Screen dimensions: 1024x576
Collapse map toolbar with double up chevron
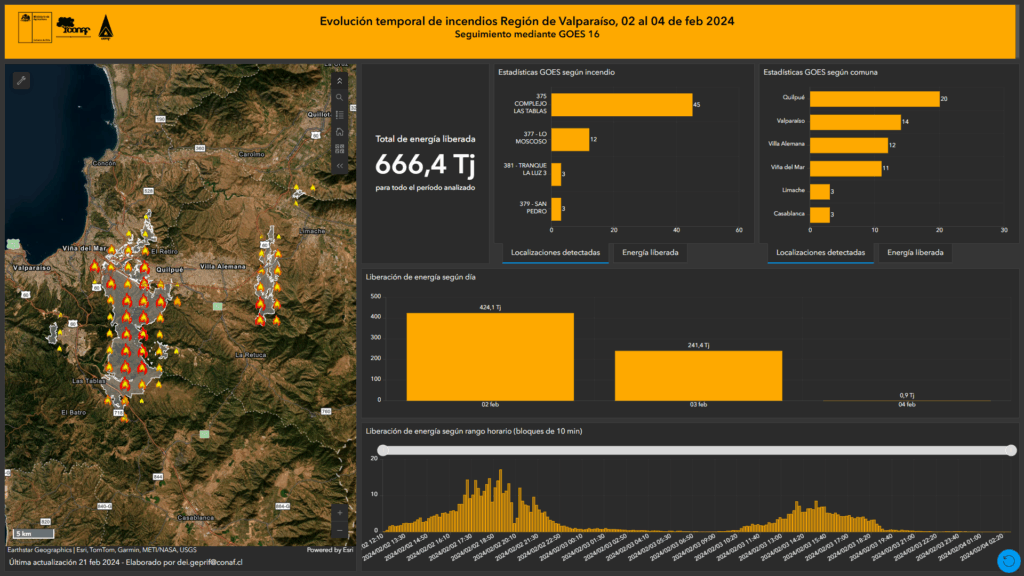click(340, 81)
